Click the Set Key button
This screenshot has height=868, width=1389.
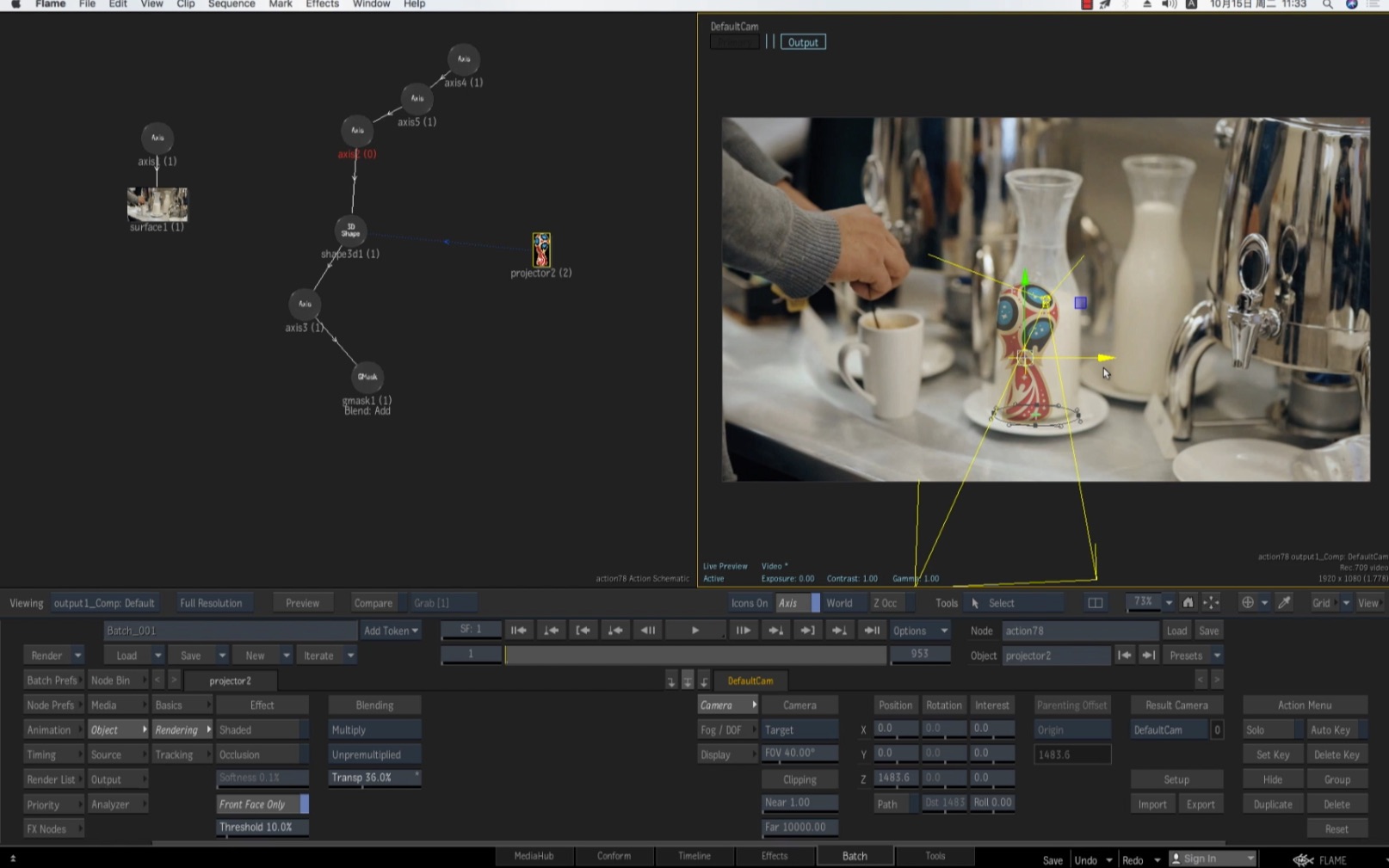click(1272, 754)
